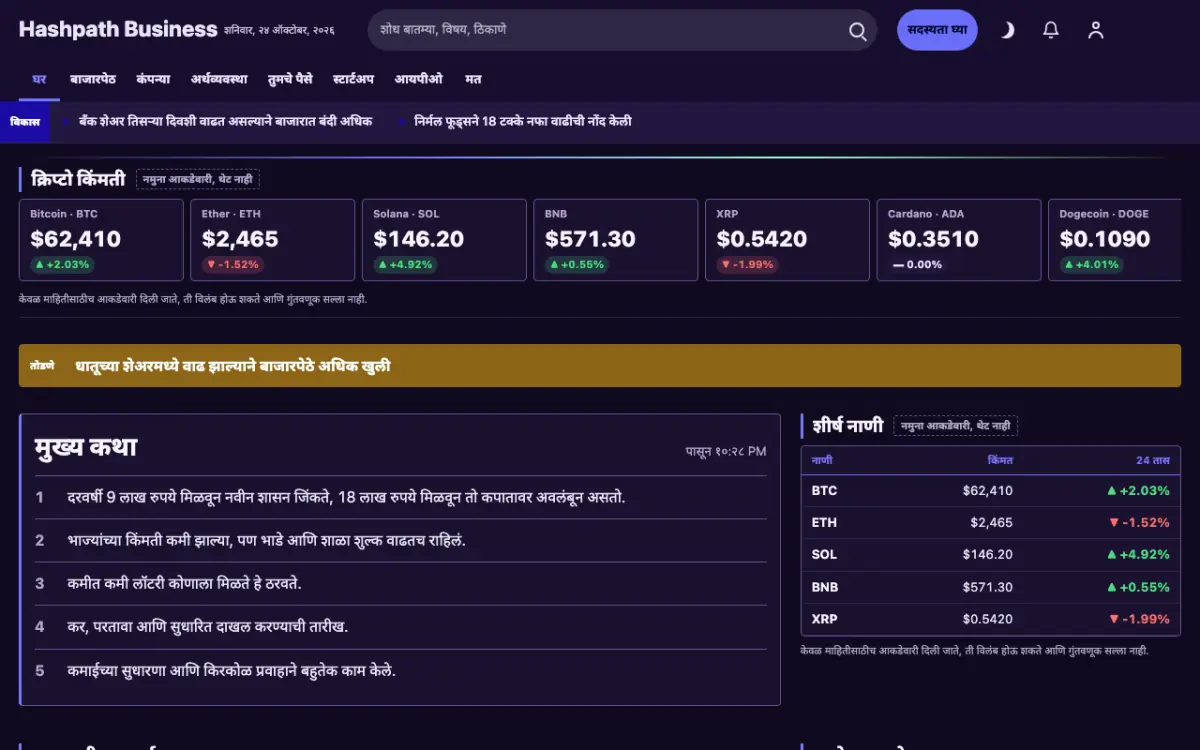The width and height of the screenshot is (1200, 750).
Task: Go to the बाजारपेठ tab
Action: tap(93, 79)
